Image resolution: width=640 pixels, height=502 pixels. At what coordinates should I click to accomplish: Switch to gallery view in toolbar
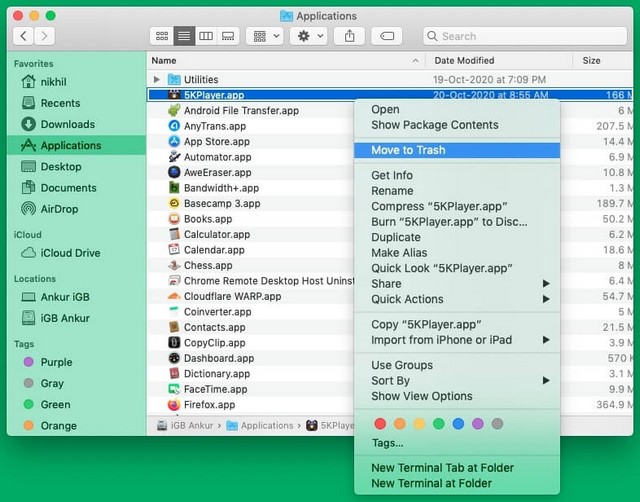coord(228,36)
